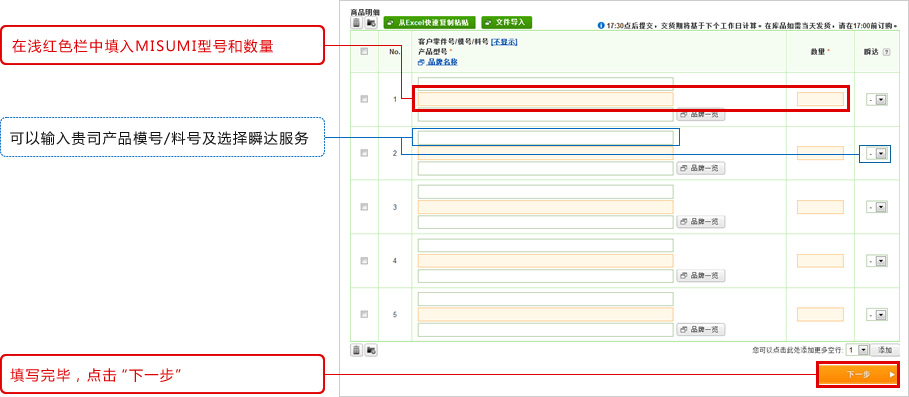Tick the checkbox for row No. 1
Viewport: 909px width, 397px height.
pos(364,99)
